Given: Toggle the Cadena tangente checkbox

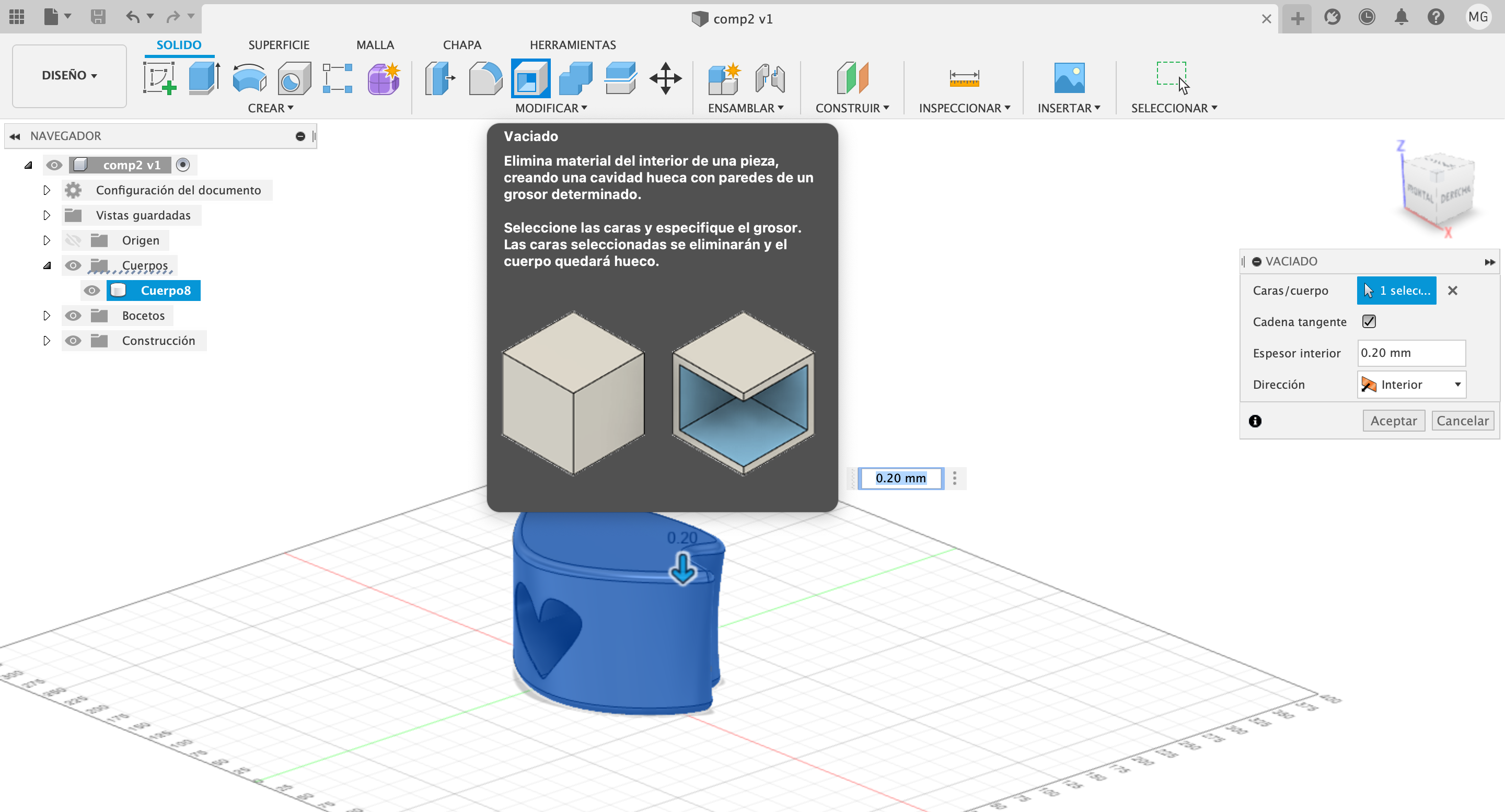Looking at the screenshot, I should (x=1369, y=321).
